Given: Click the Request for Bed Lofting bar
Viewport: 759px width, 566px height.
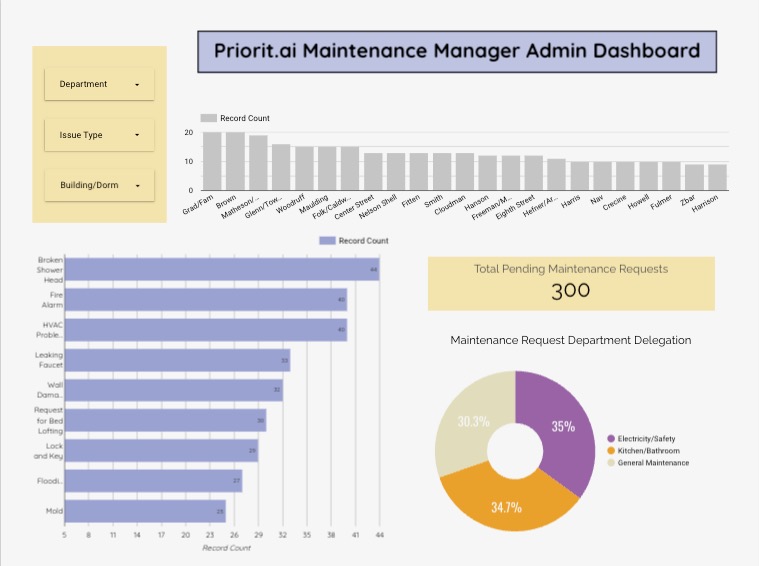Looking at the screenshot, I should click(166, 420).
